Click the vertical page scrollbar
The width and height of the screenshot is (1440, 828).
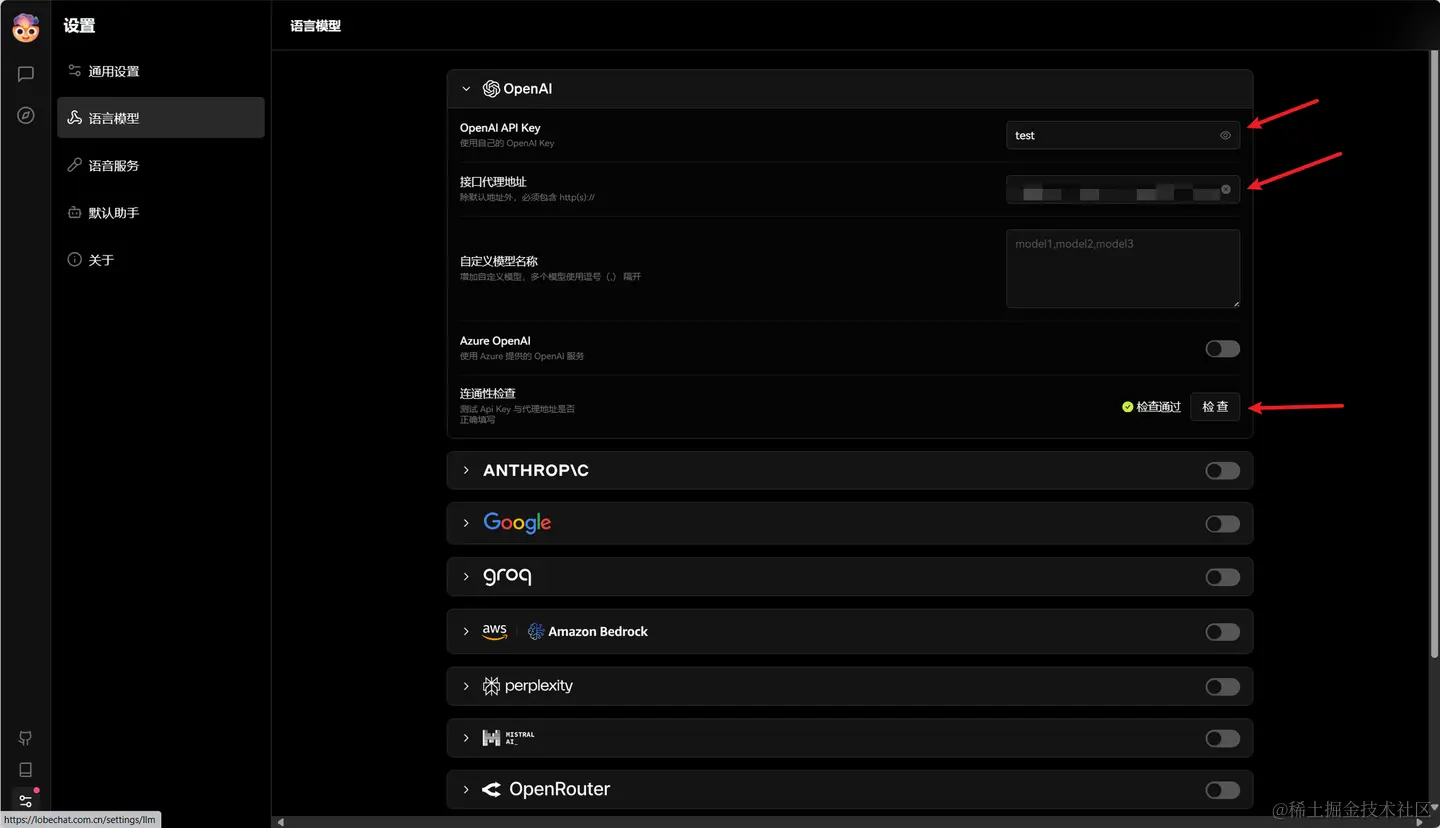(x=1433, y=355)
